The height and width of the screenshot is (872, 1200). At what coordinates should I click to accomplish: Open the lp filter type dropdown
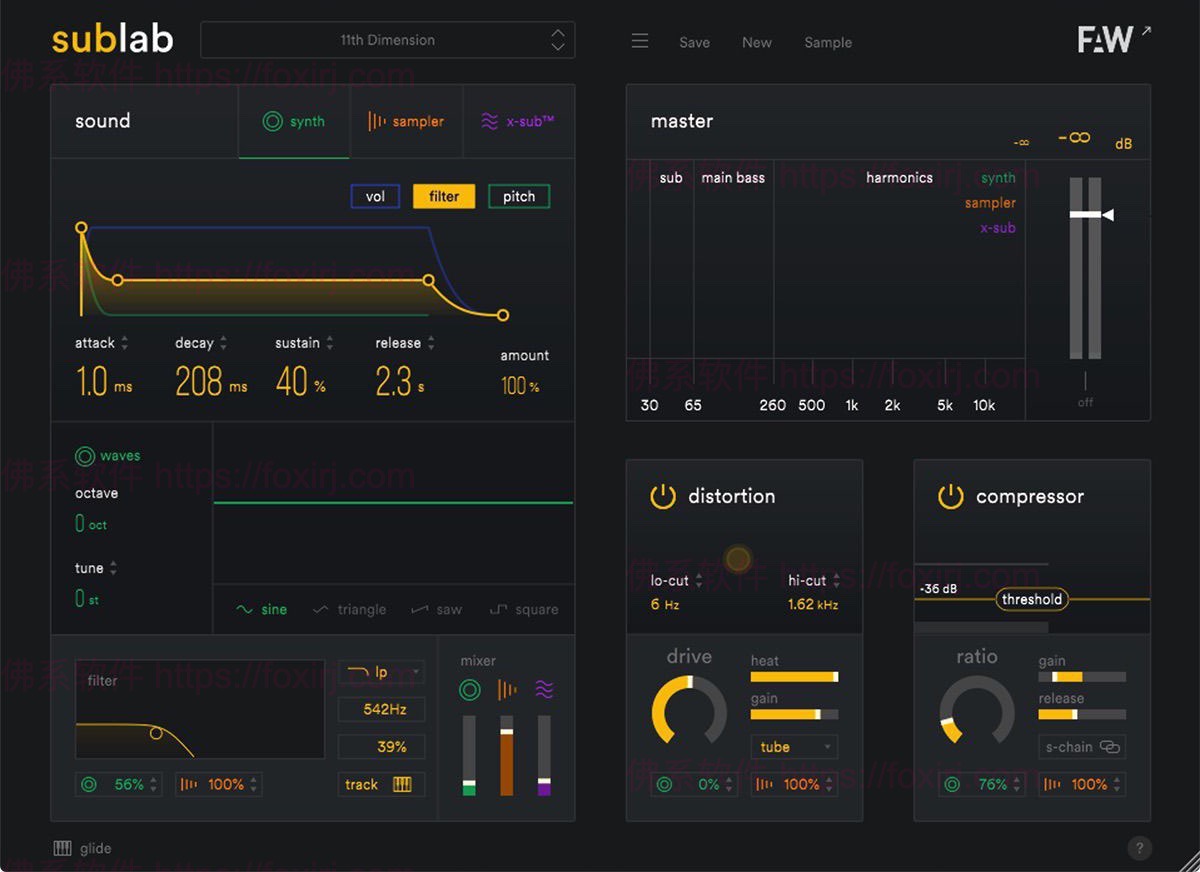click(380, 672)
